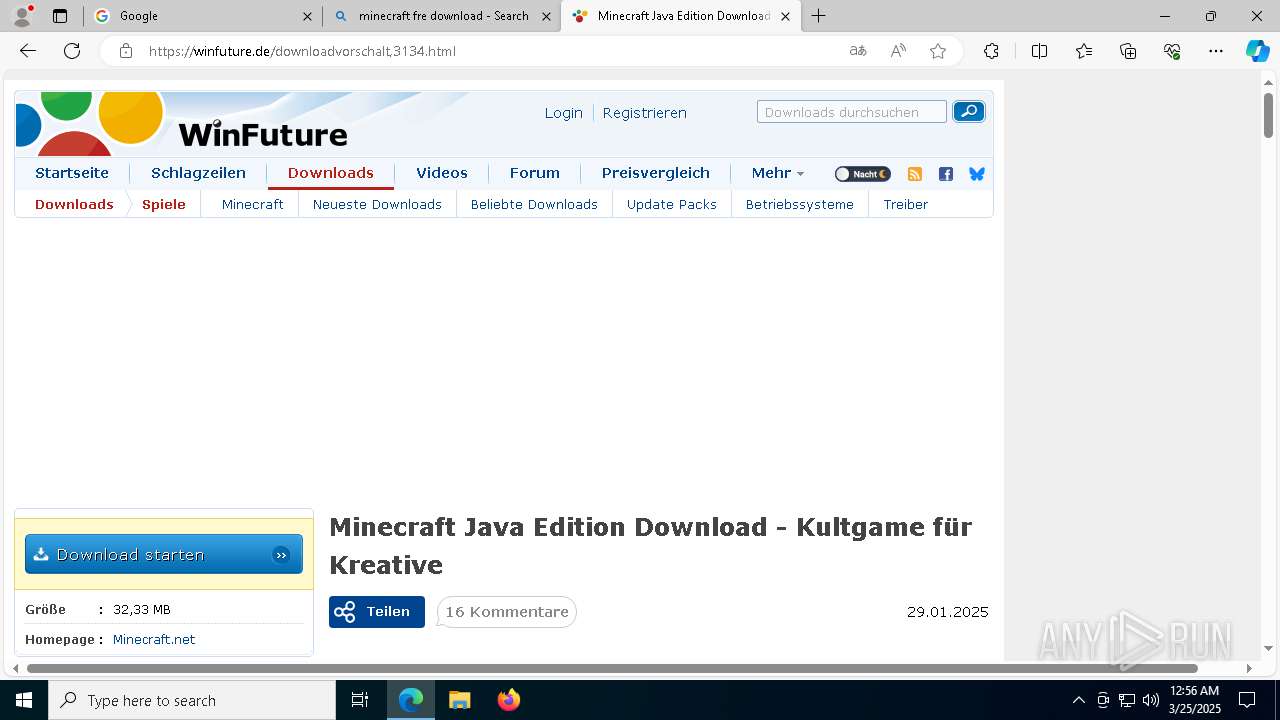This screenshot has width=1280, height=720.
Task: Launch Firefox from taskbar
Action: [508, 700]
